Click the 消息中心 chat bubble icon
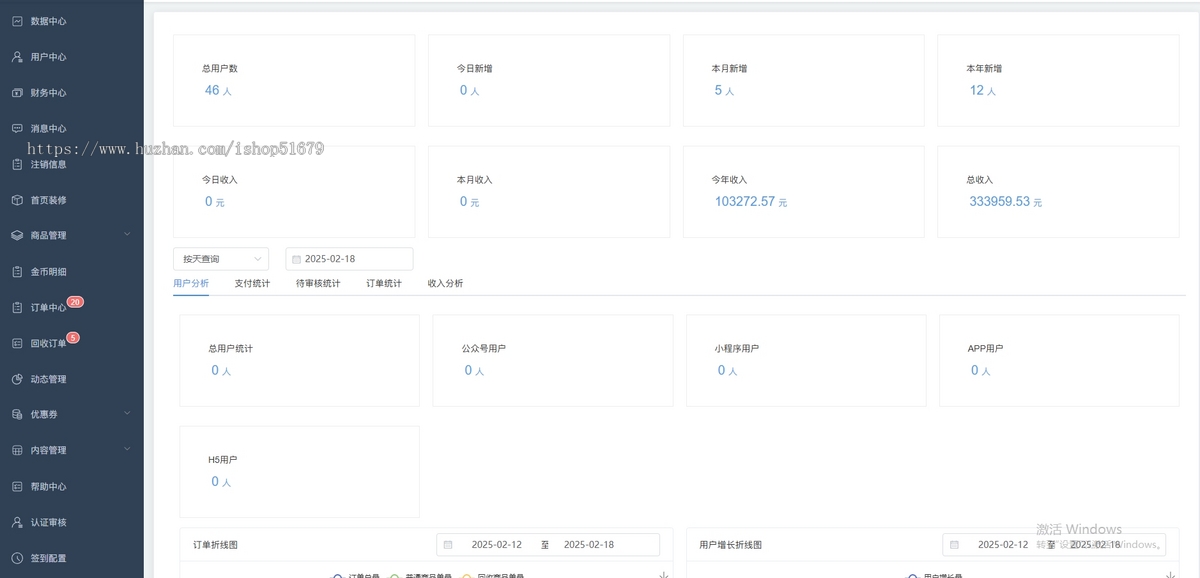The width and height of the screenshot is (1200, 578). click(x=17, y=129)
